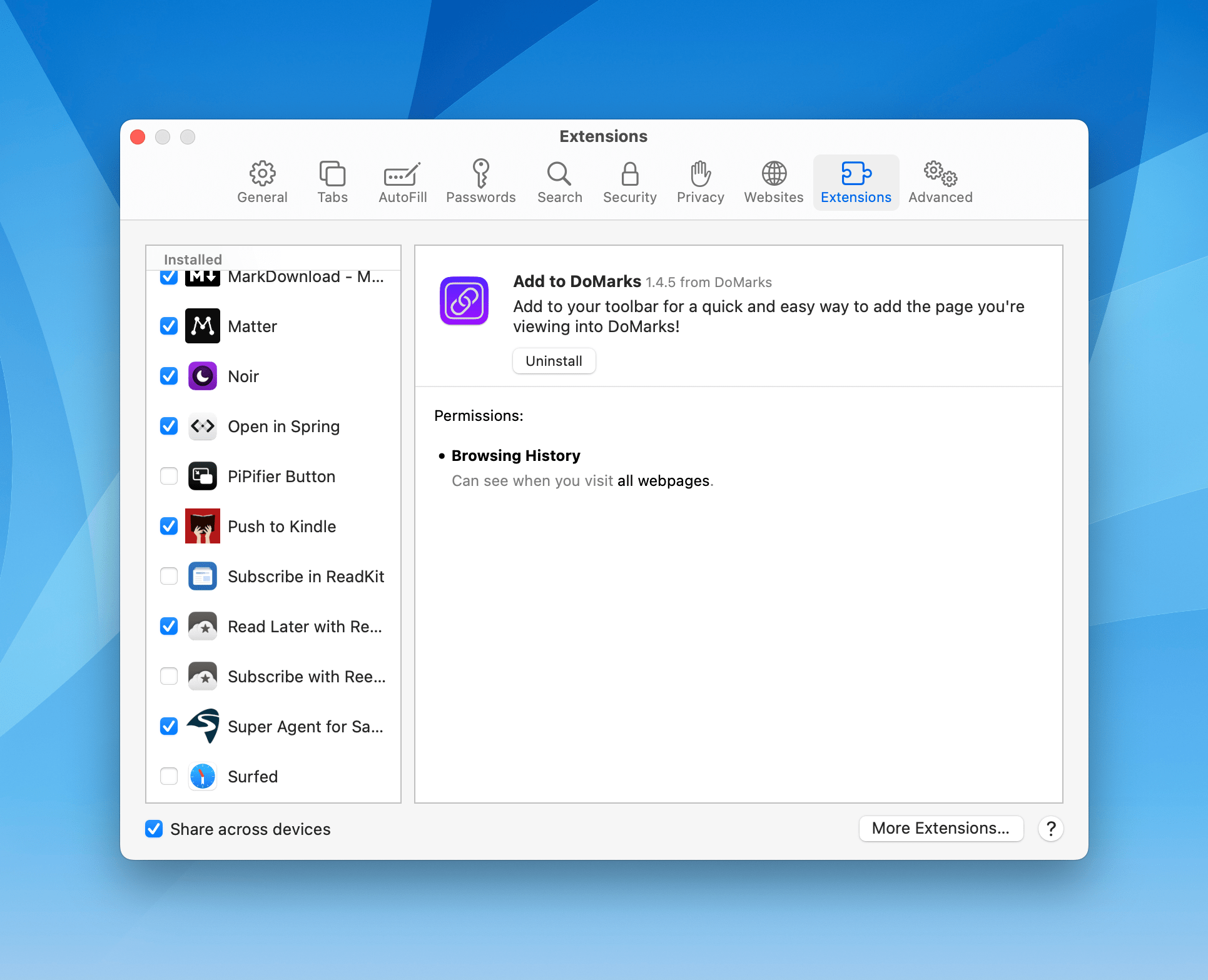Click the MarkDownload extension icon
This screenshot has width=1208, height=980.
click(x=203, y=278)
